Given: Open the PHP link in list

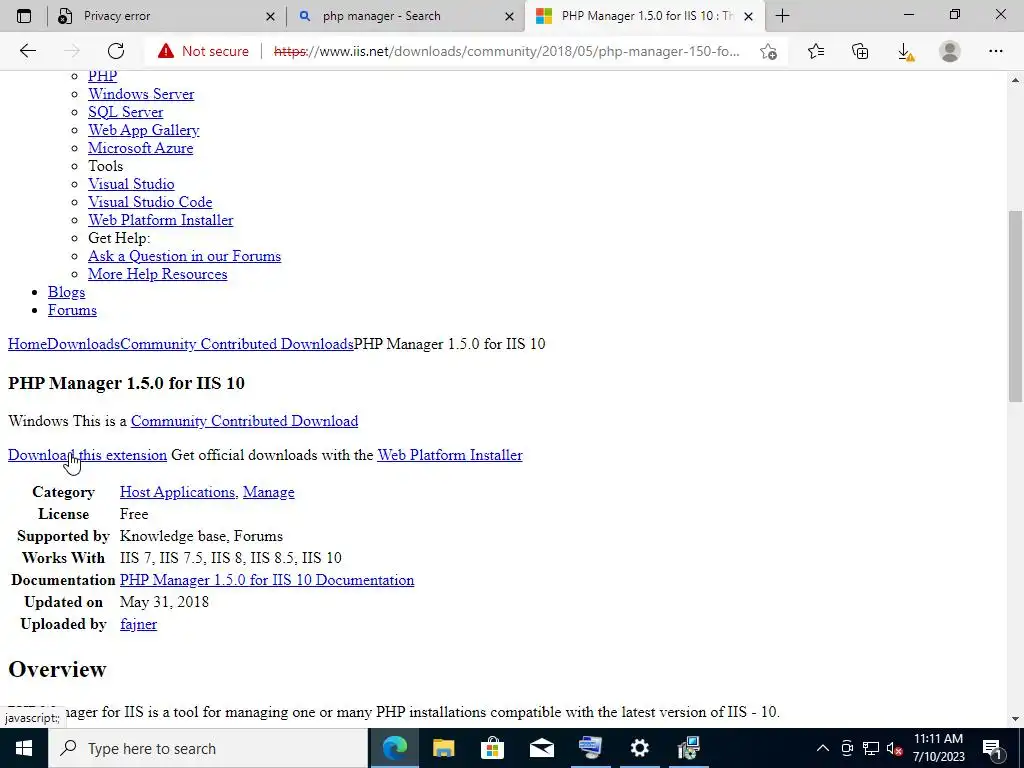Looking at the screenshot, I should [x=103, y=76].
